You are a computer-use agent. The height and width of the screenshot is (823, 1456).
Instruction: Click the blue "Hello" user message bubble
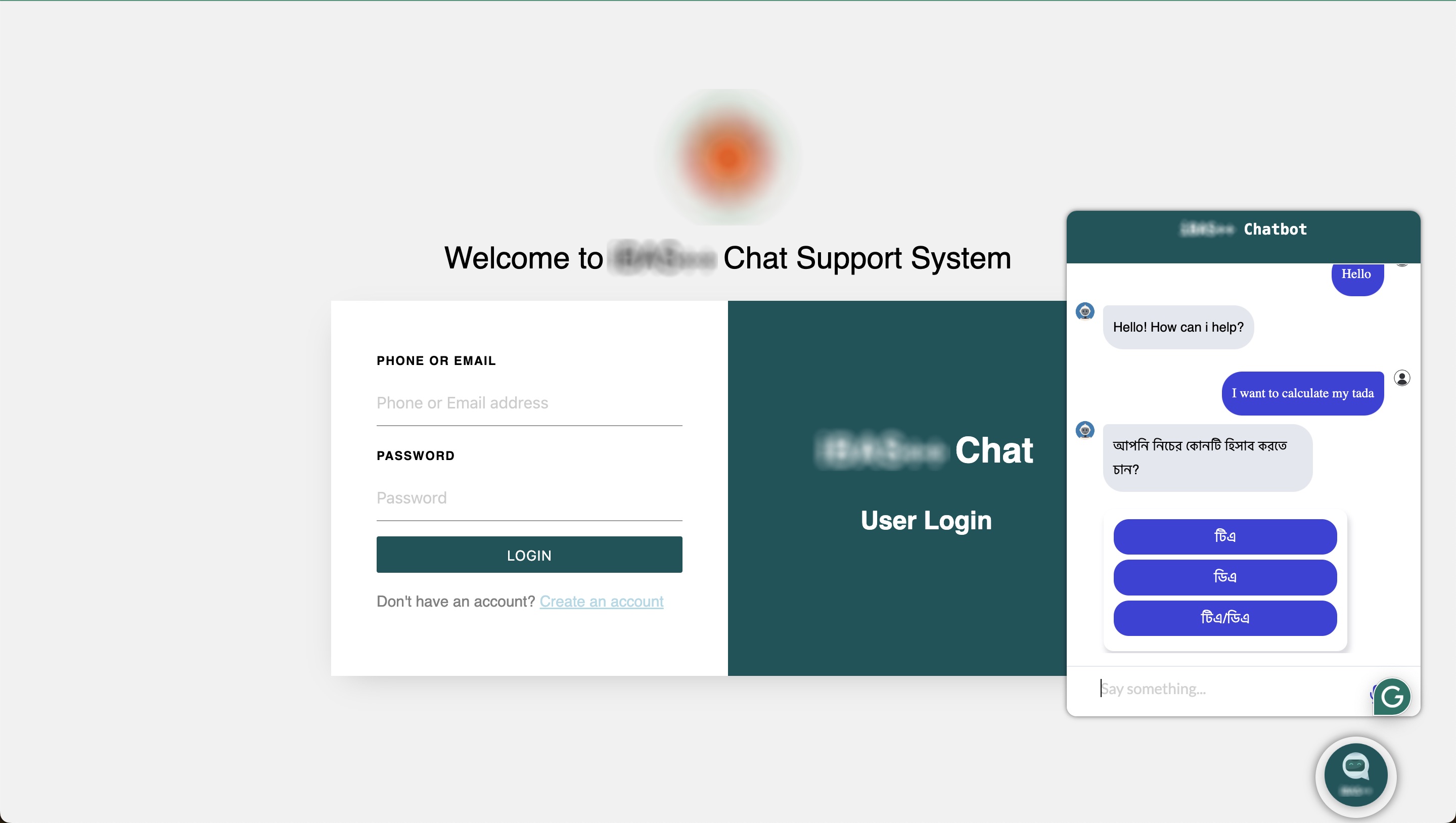point(1356,278)
